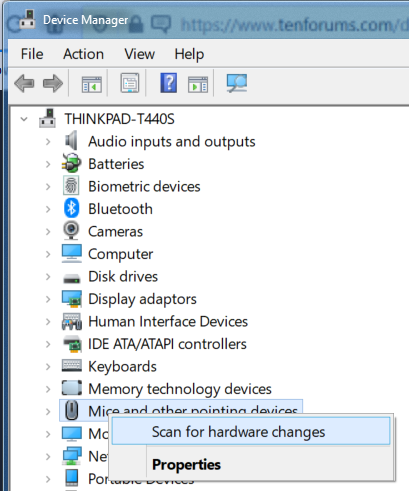
Task: Expand Mice and other pointing devices
Action: pos(48,412)
